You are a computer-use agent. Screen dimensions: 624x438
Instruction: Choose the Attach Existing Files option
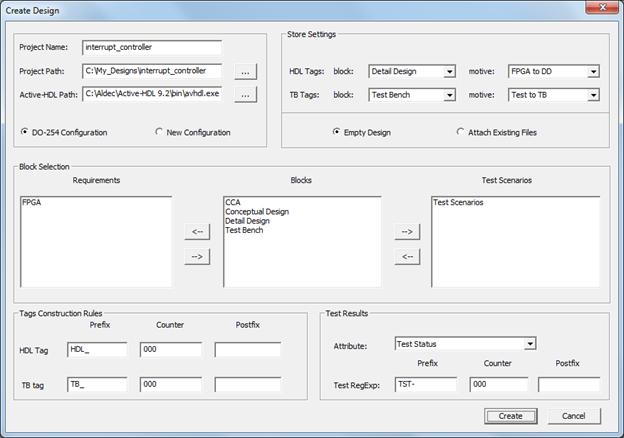(x=460, y=132)
